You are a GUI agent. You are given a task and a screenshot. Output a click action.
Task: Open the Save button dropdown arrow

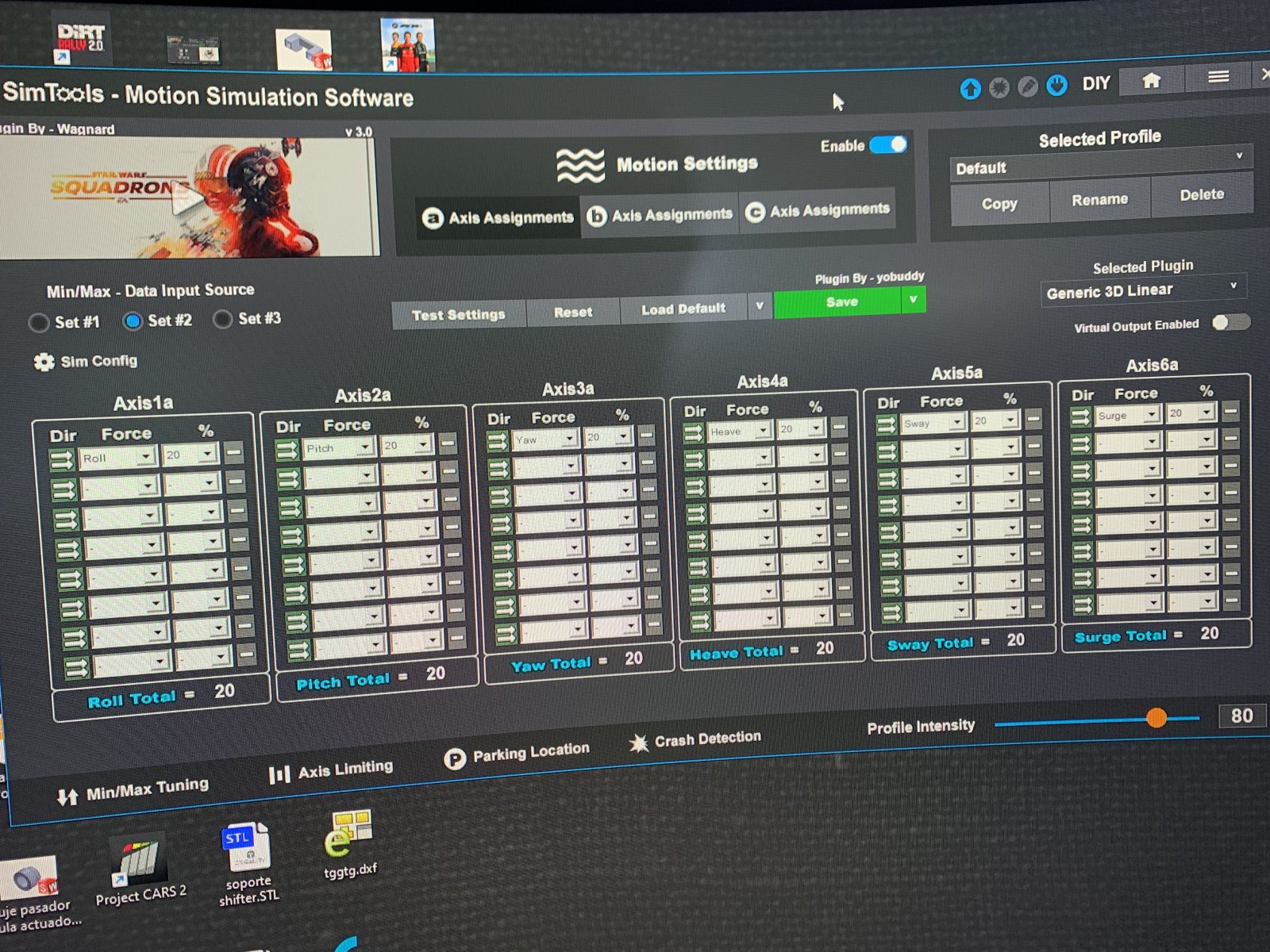click(913, 300)
